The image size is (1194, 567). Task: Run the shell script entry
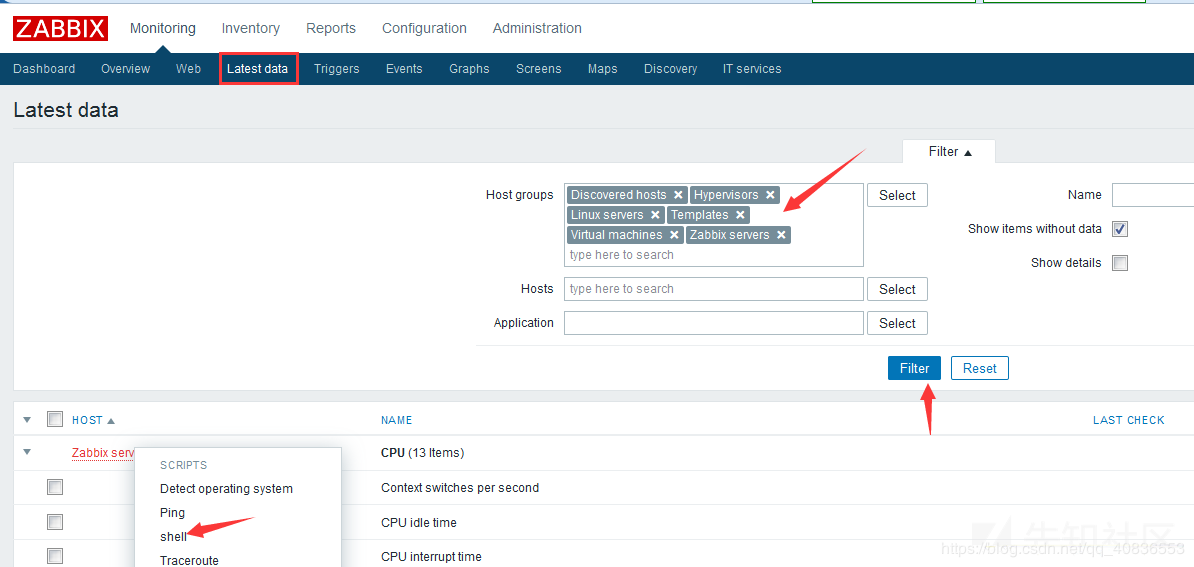tap(173, 536)
